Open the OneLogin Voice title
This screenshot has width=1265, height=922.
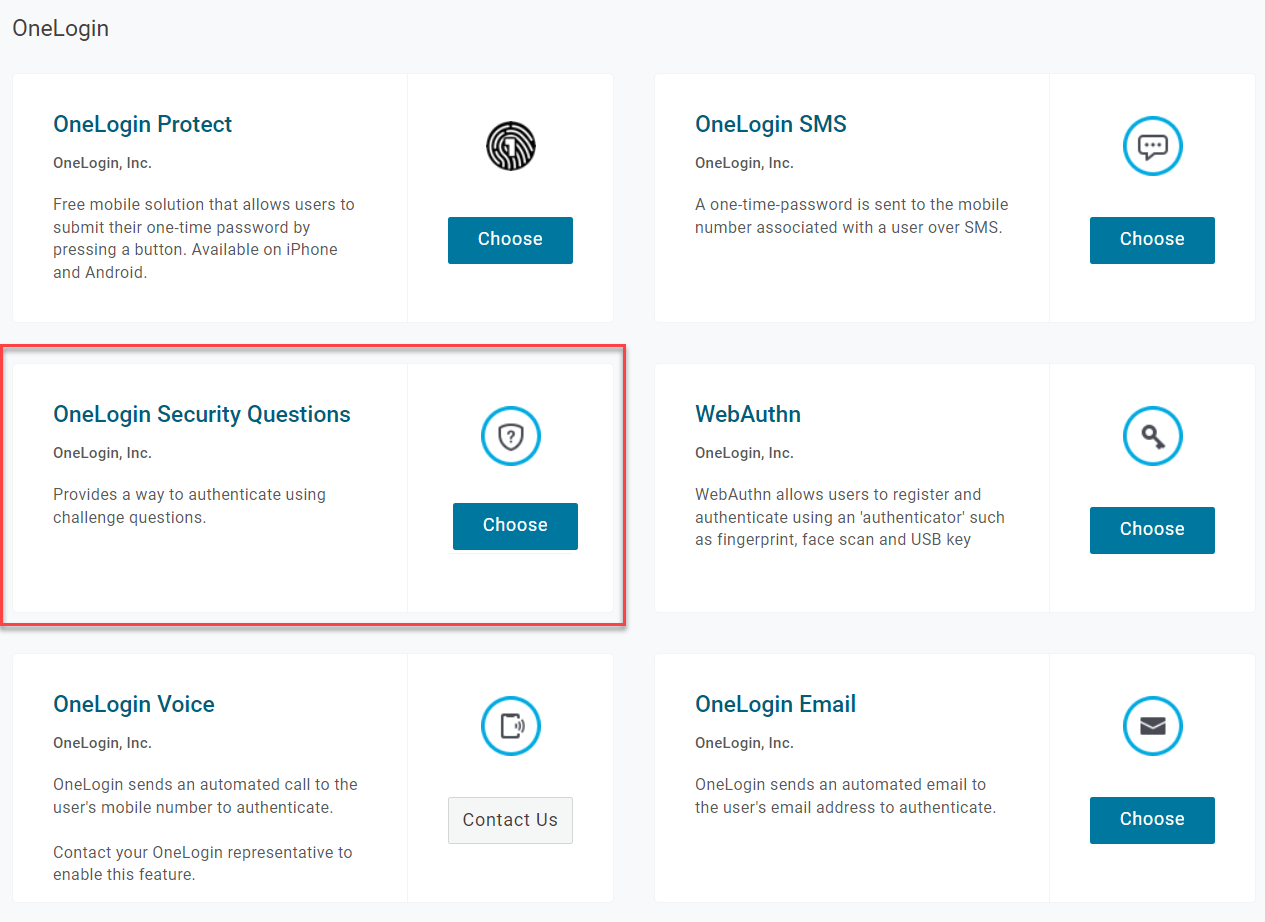pos(134,705)
